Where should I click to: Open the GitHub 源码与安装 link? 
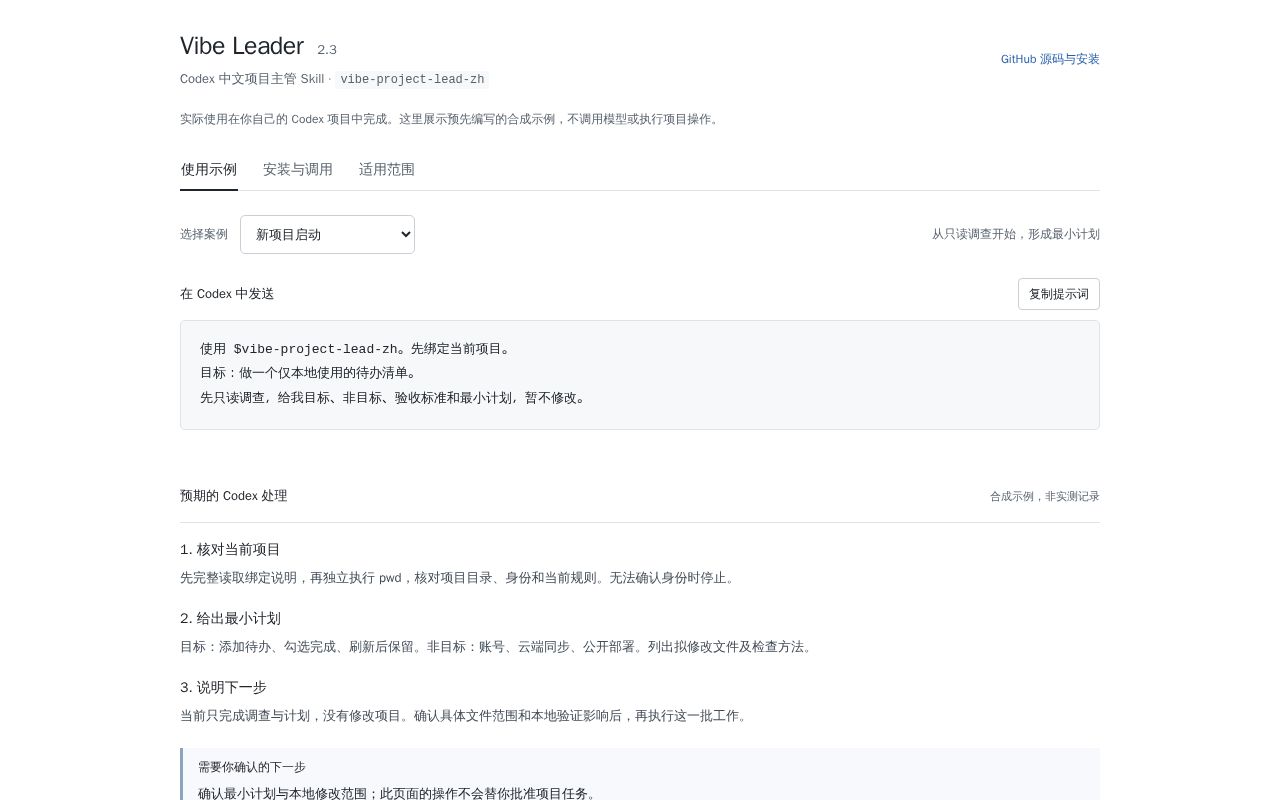pyautogui.click(x=1050, y=59)
